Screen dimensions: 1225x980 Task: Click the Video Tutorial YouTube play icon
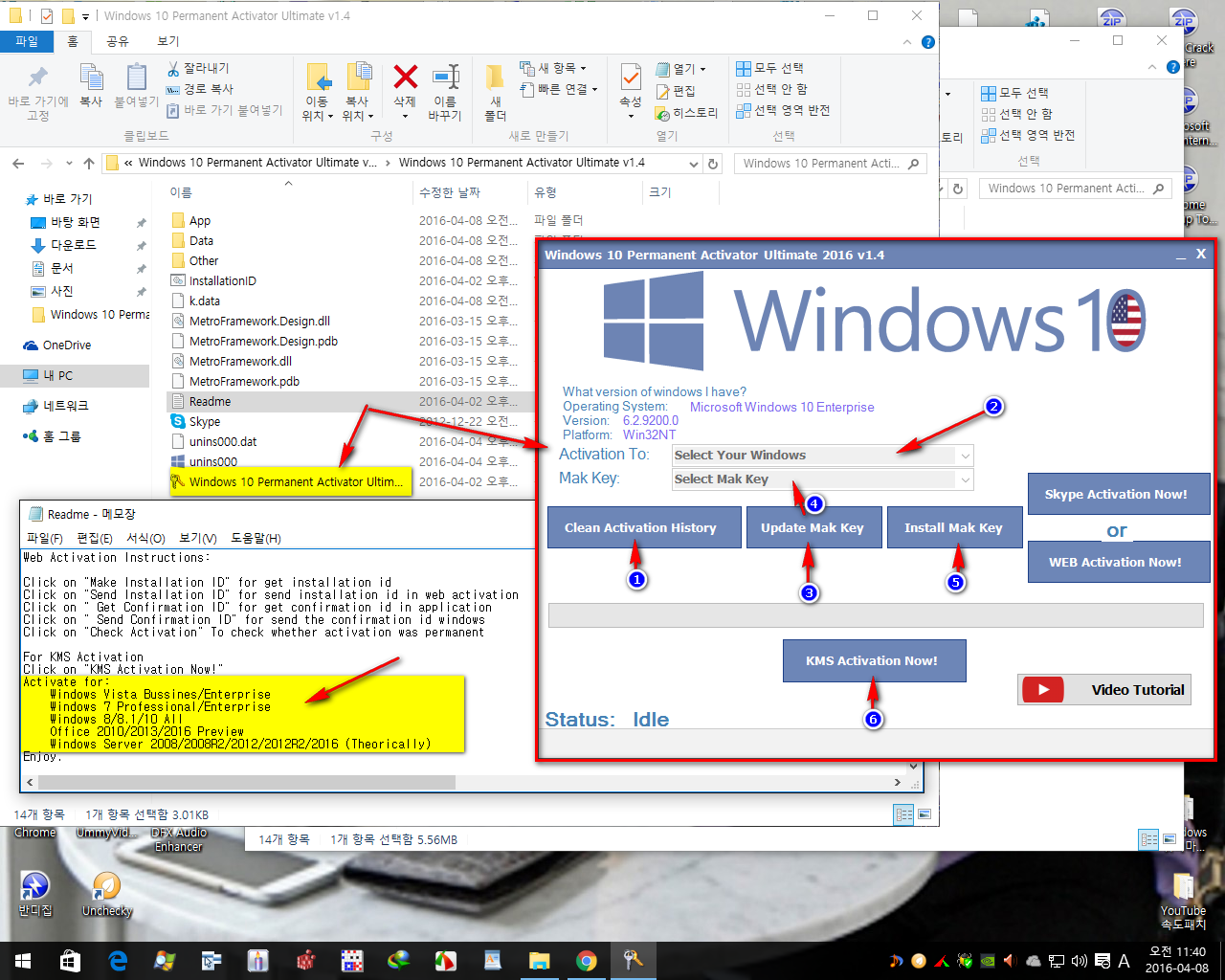pos(1043,689)
